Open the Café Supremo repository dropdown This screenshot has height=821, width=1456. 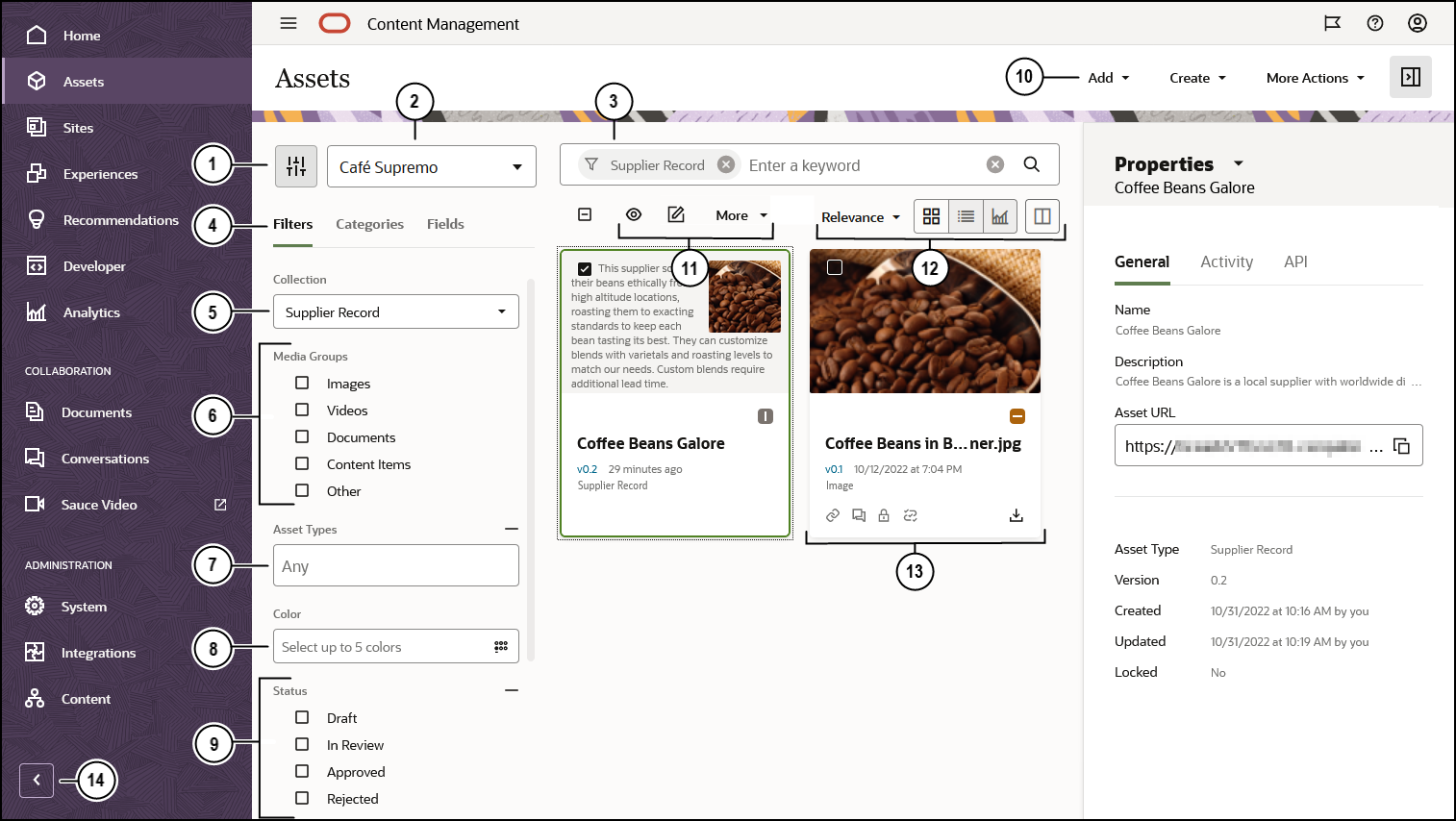pos(432,166)
